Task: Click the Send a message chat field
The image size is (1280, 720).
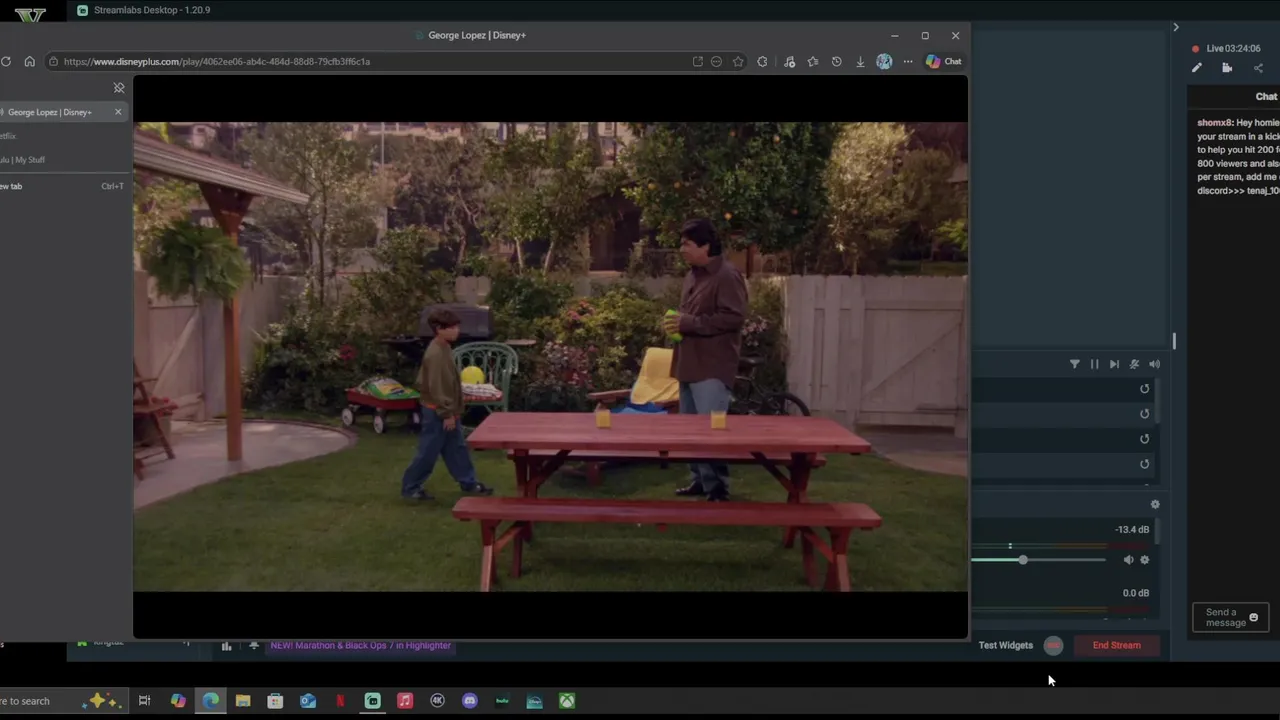Action: click(1231, 618)
